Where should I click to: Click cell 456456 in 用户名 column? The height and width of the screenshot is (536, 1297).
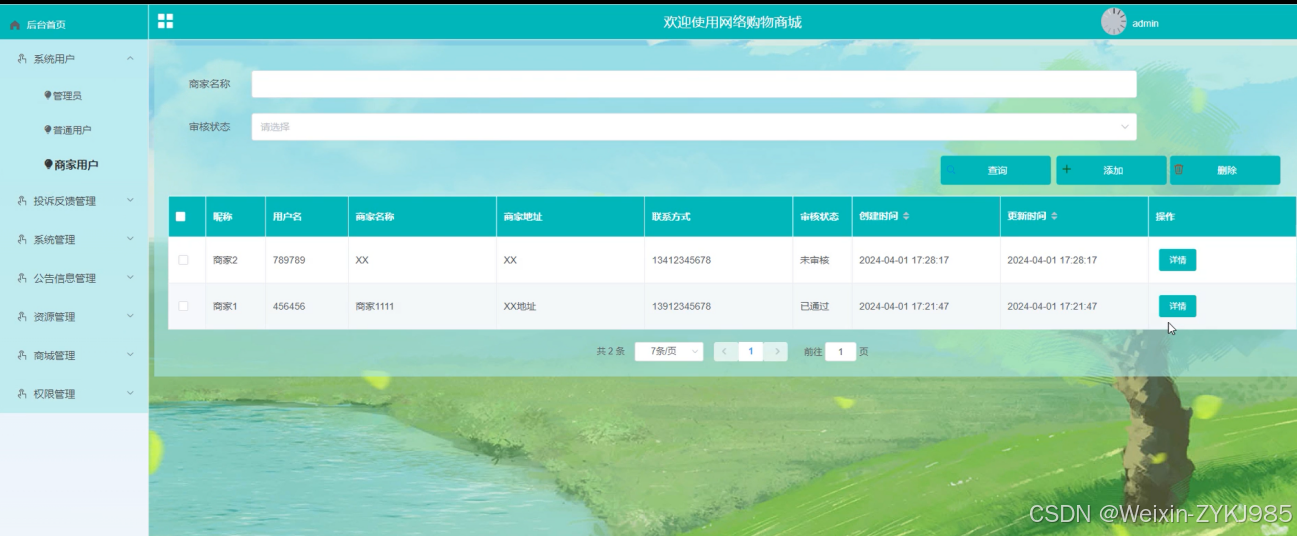[x=289, y=306]
